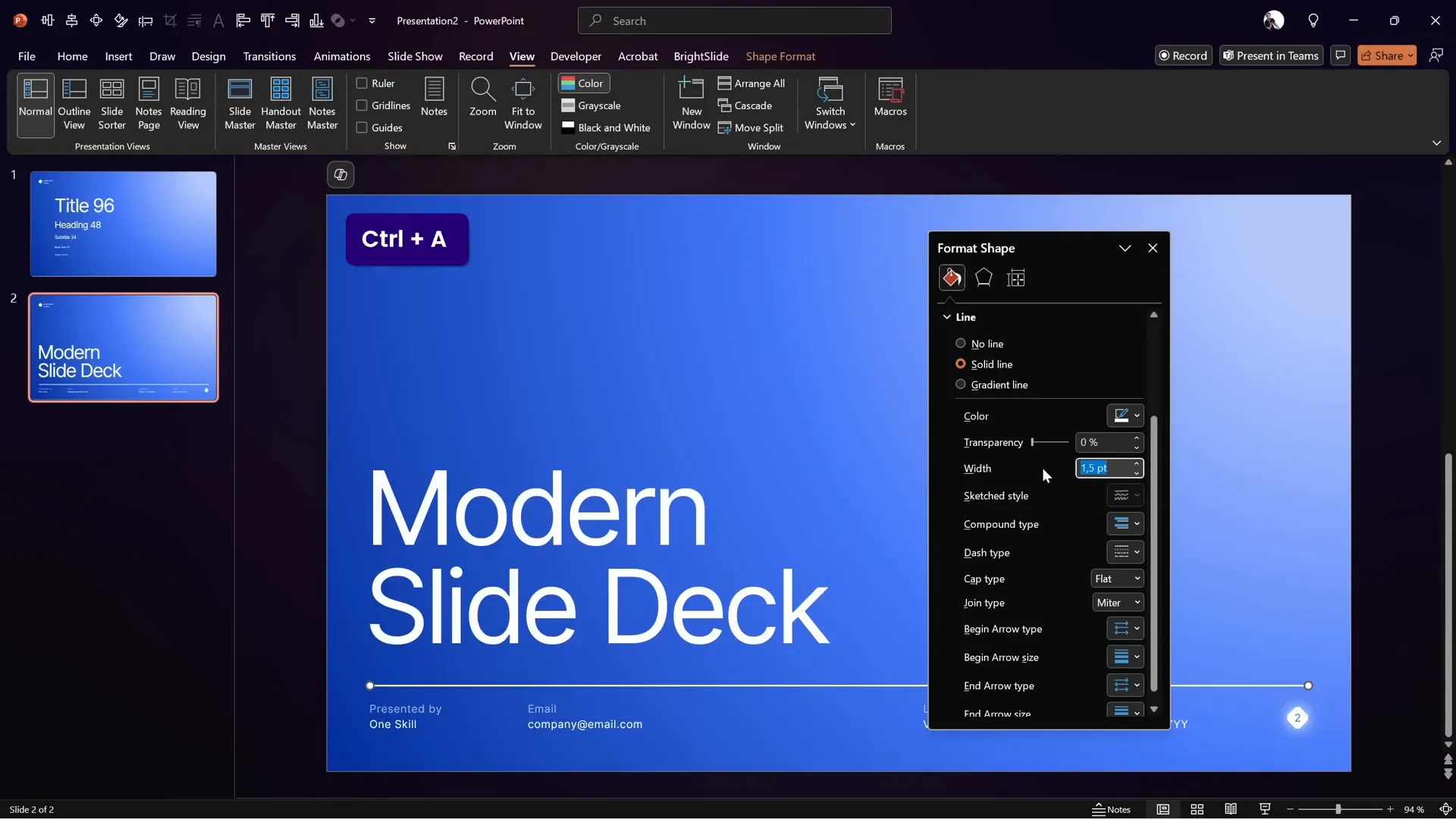Select the Size & Properties tab
Image resolution: width=1456 pixels, height=819 pixels.
click(x=1016, y=278)
